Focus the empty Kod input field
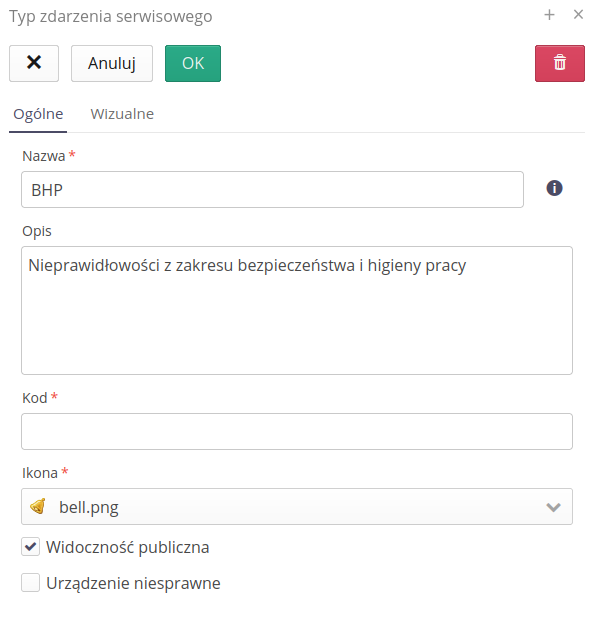The width and height of the screenshot is (596, 618). pyautogui.click(x=297, y=432)
